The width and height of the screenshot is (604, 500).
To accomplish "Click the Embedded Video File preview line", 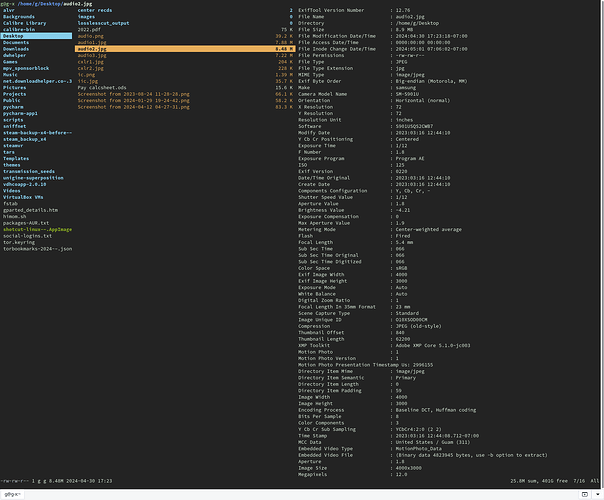I will click(423, 455).
